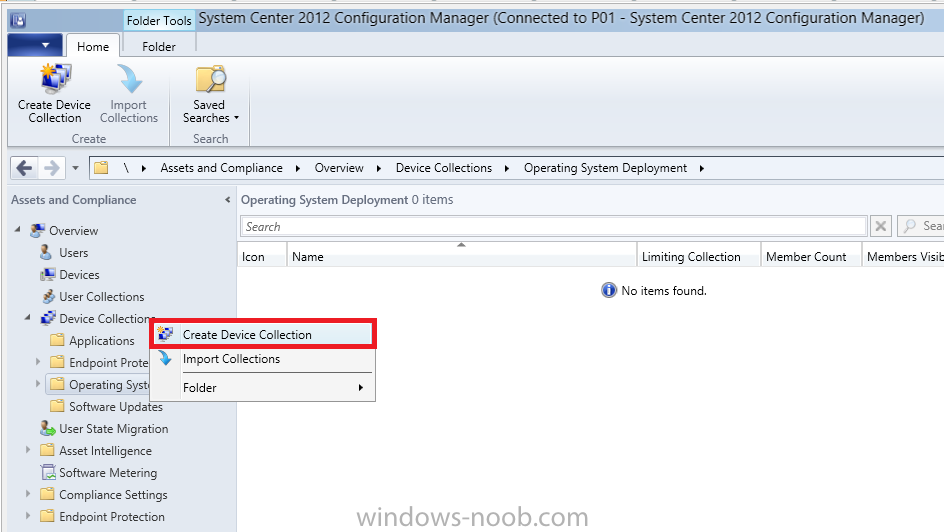
Task: Select Overview in navigation tree
Action: pos(73,230)
